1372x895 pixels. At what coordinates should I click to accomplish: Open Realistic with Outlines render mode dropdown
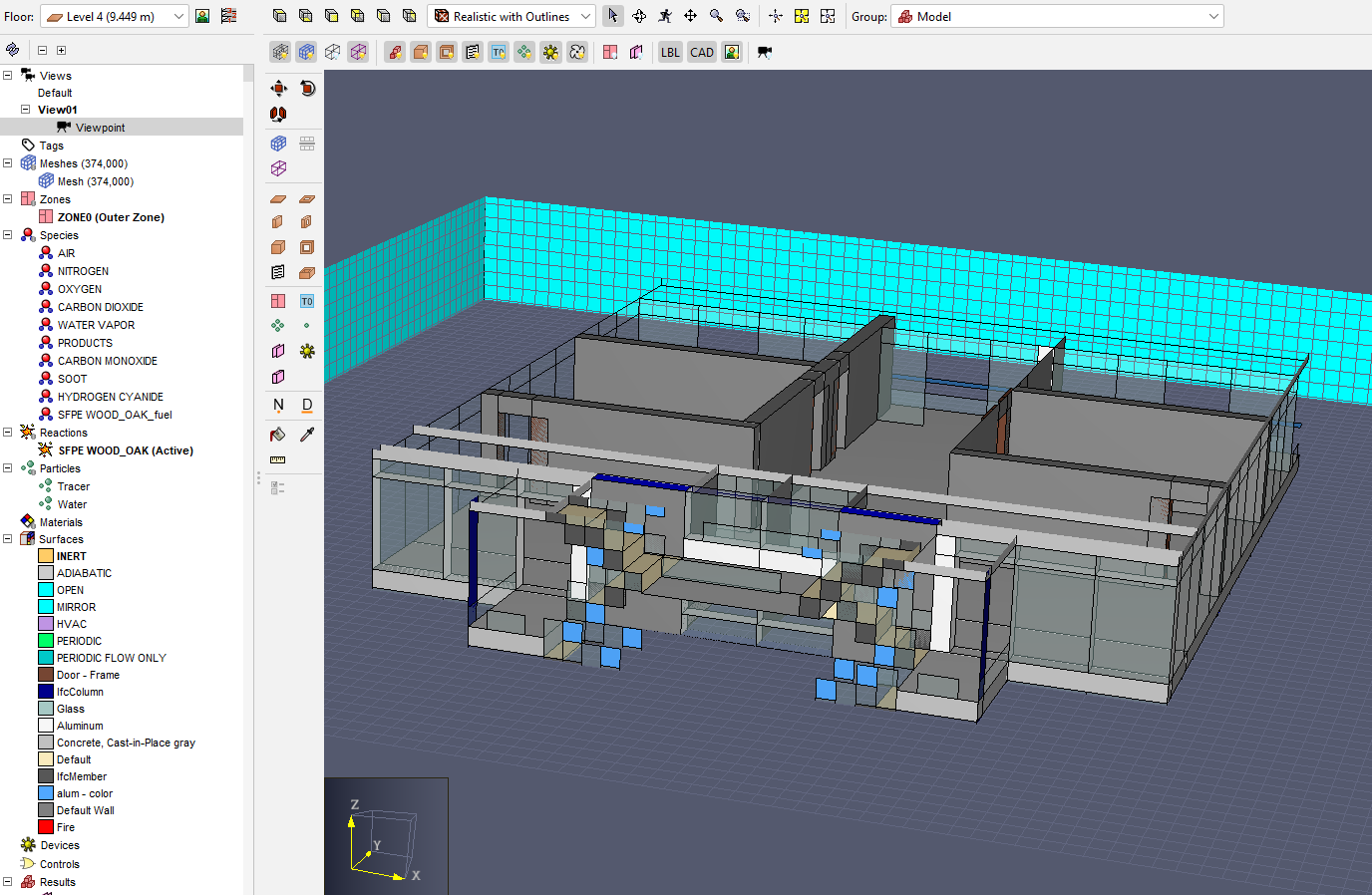(511, 16)
